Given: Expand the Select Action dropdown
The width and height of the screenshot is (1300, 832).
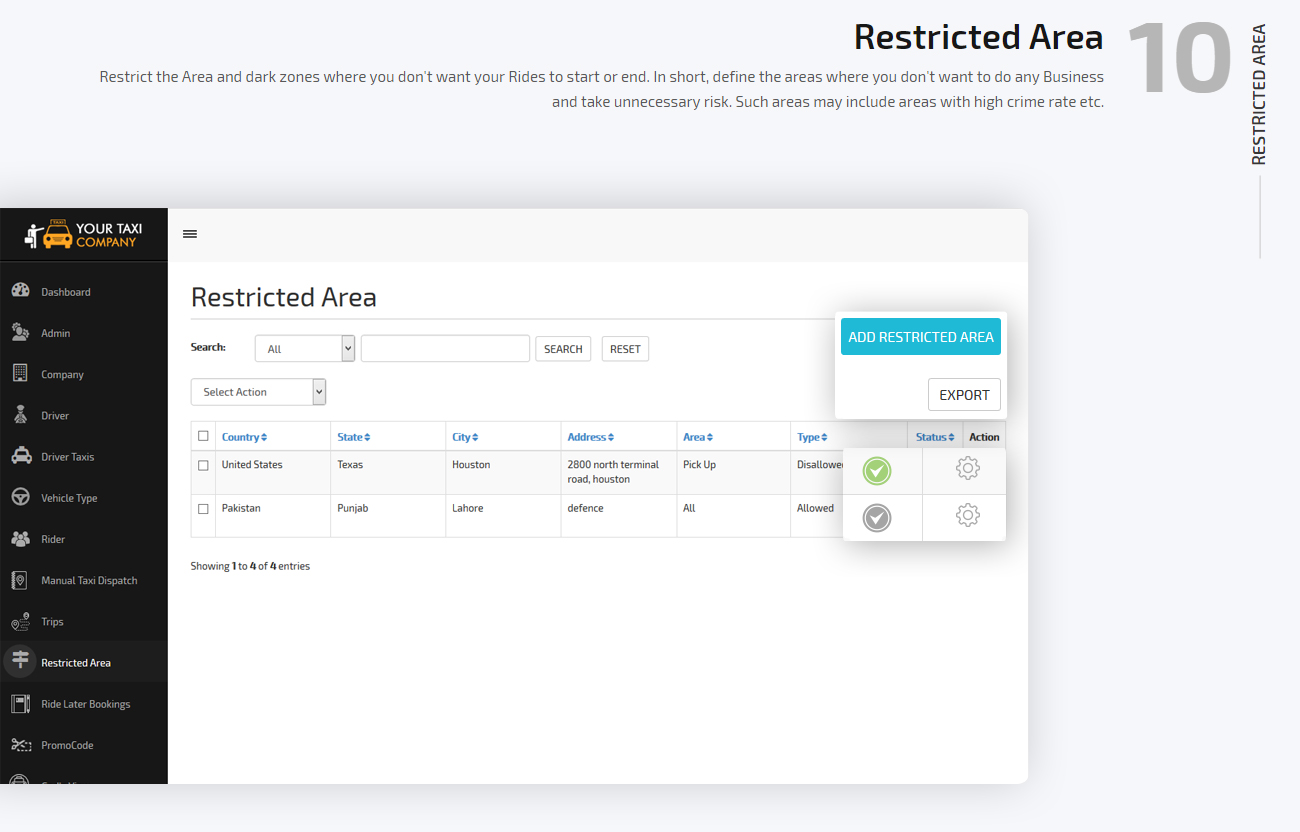Looking at the screenshot, I should tap(258, 391).
